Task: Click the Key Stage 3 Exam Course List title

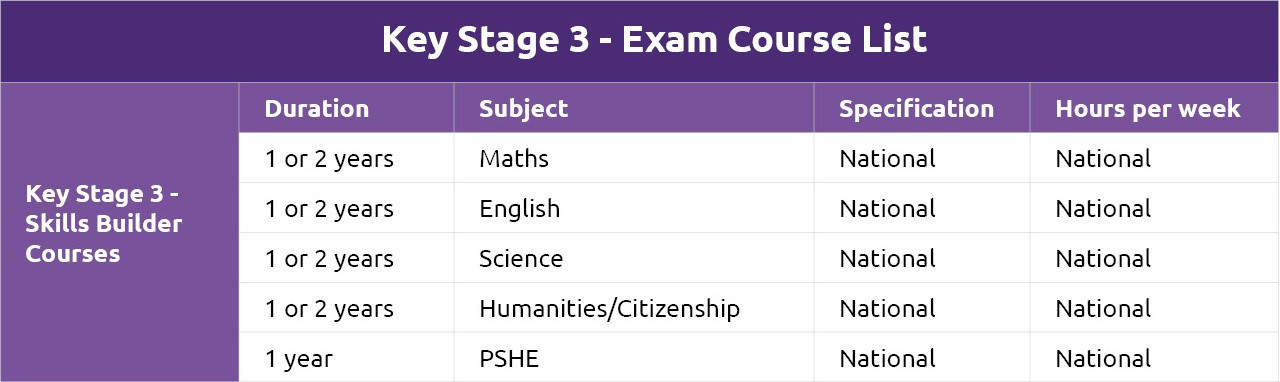Action: click(654, 40)
